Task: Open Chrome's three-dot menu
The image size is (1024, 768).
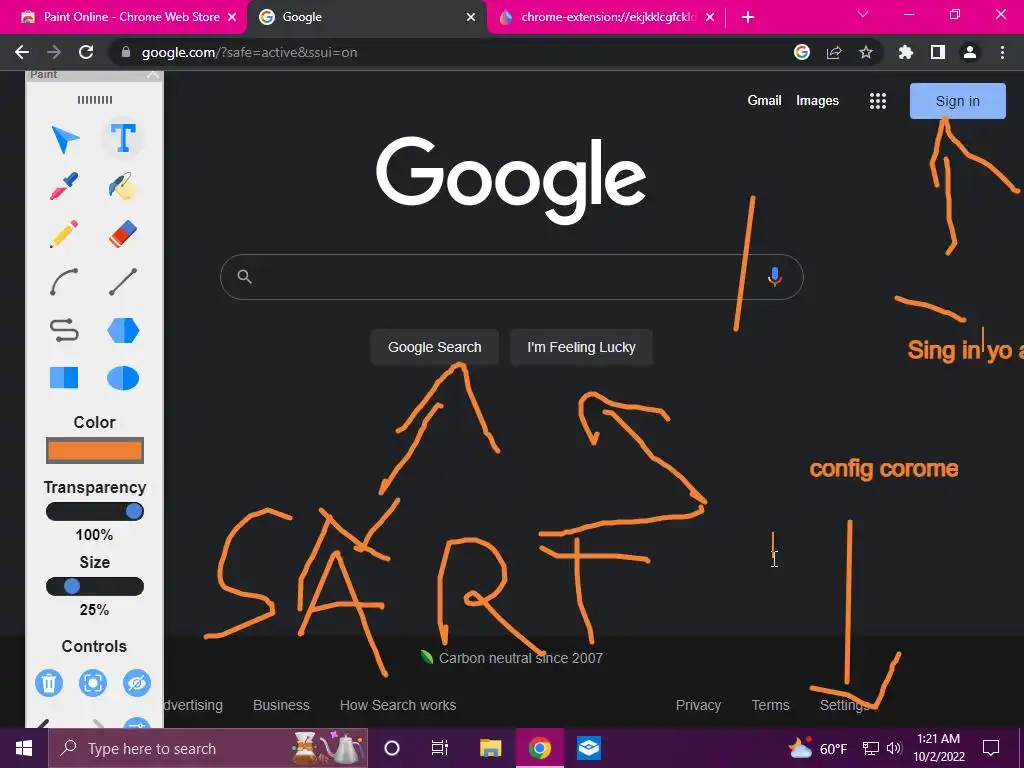Action: click(1002, 52)
